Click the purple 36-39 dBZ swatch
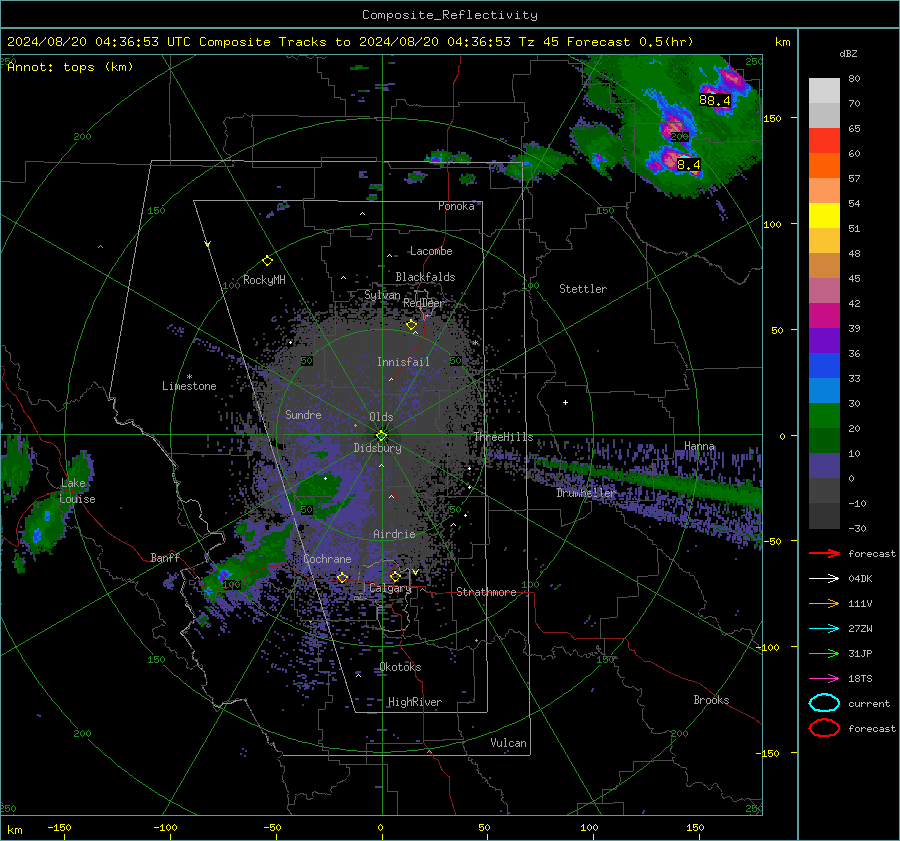The image size is (900, 841). click(824, 341)
